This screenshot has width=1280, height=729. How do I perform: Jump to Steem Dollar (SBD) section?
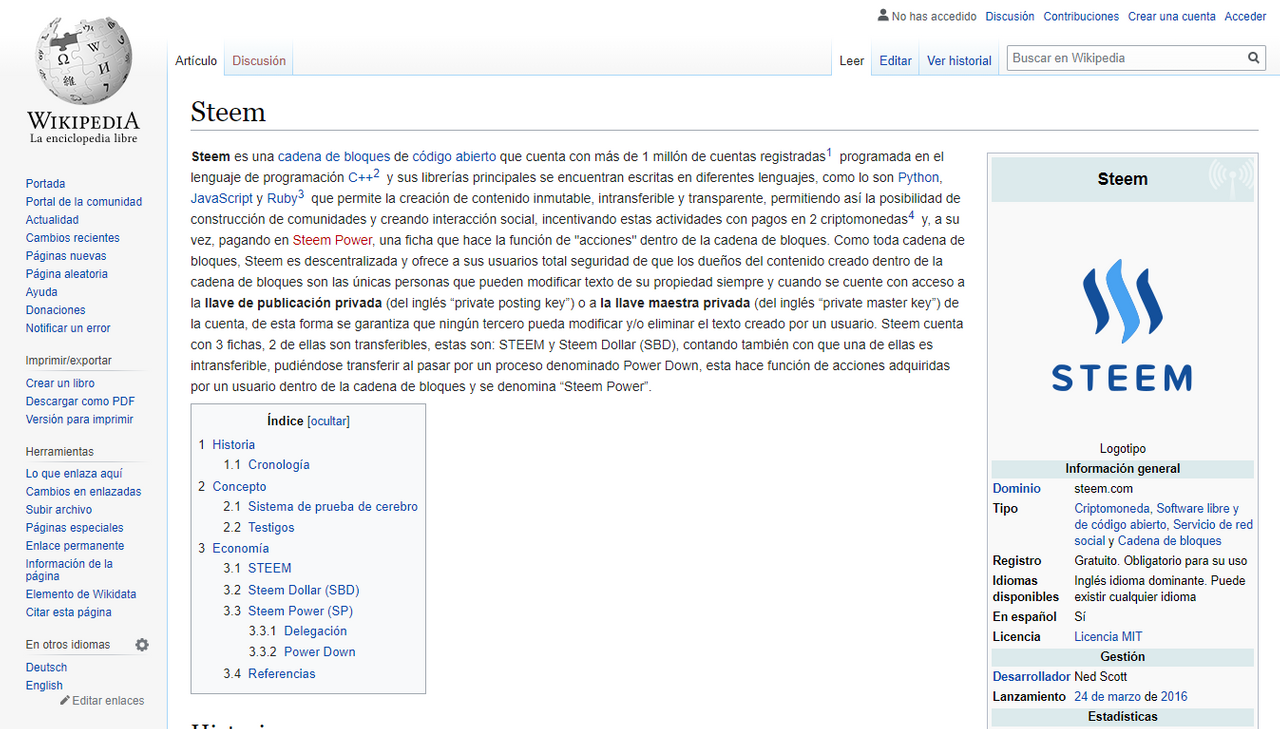click(x=303, y=590)
